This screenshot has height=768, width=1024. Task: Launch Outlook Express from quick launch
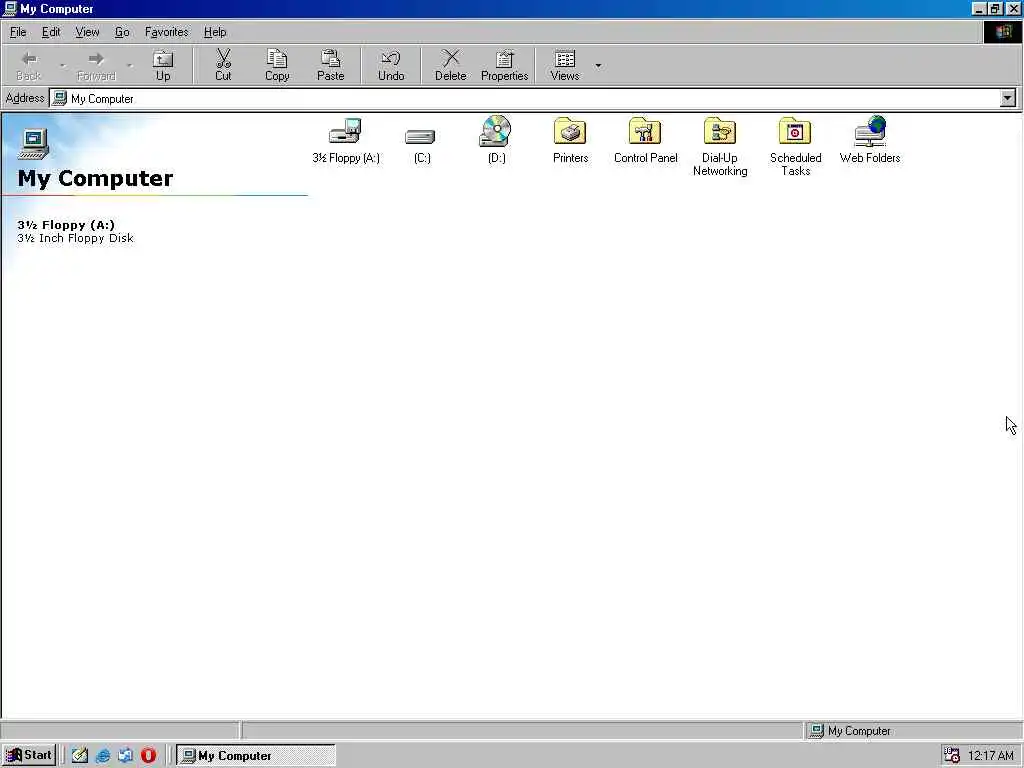point(125,756)
